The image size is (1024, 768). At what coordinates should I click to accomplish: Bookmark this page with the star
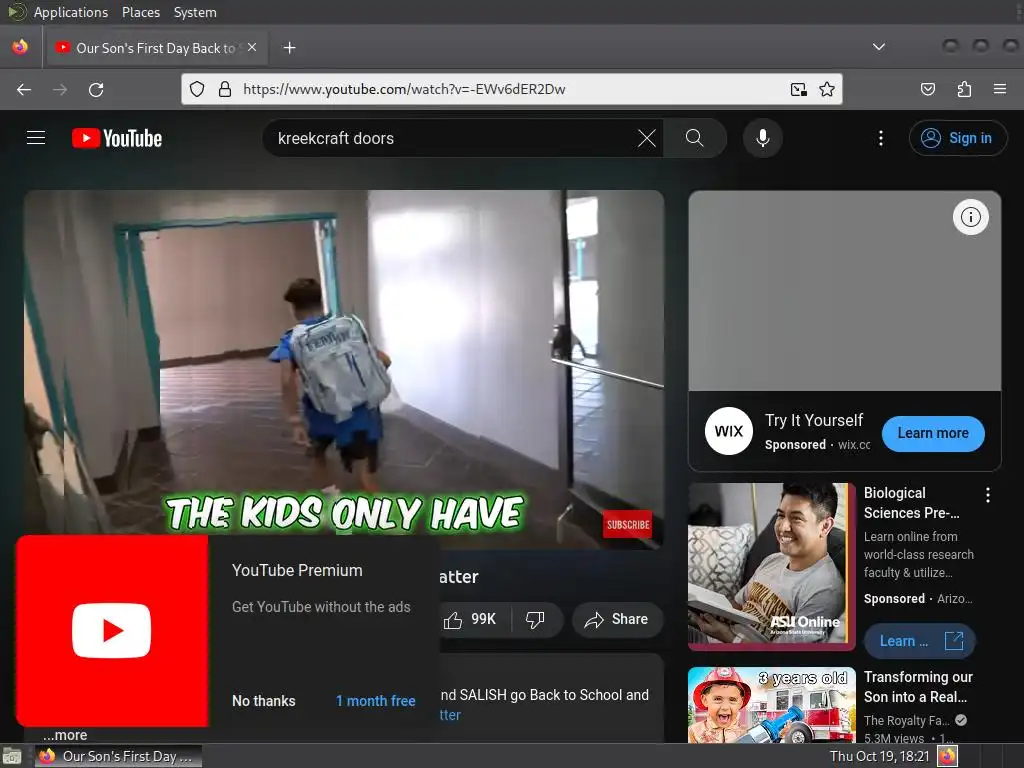tap(827, 89)
